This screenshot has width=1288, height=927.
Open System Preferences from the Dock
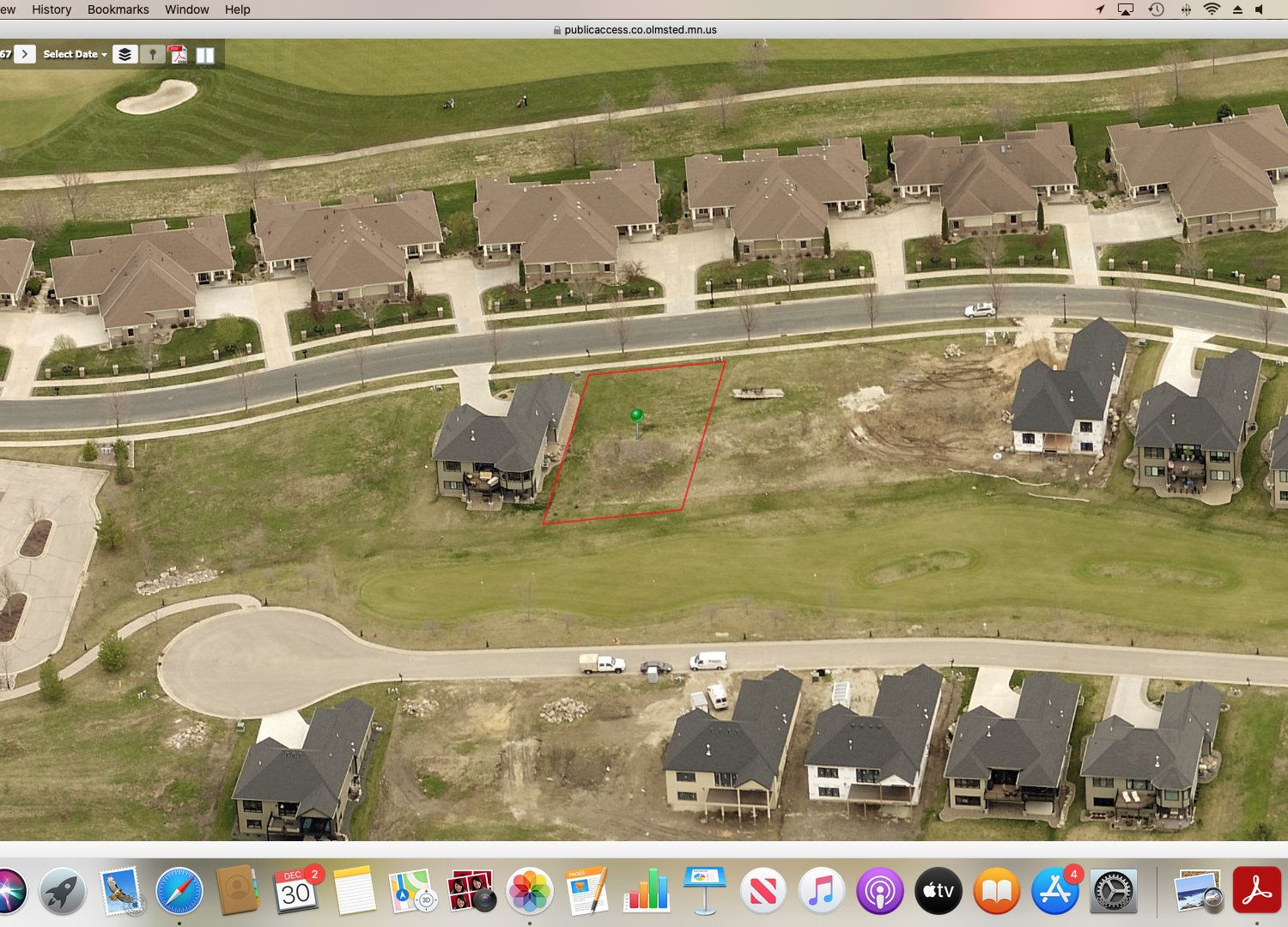point(1114,891)
